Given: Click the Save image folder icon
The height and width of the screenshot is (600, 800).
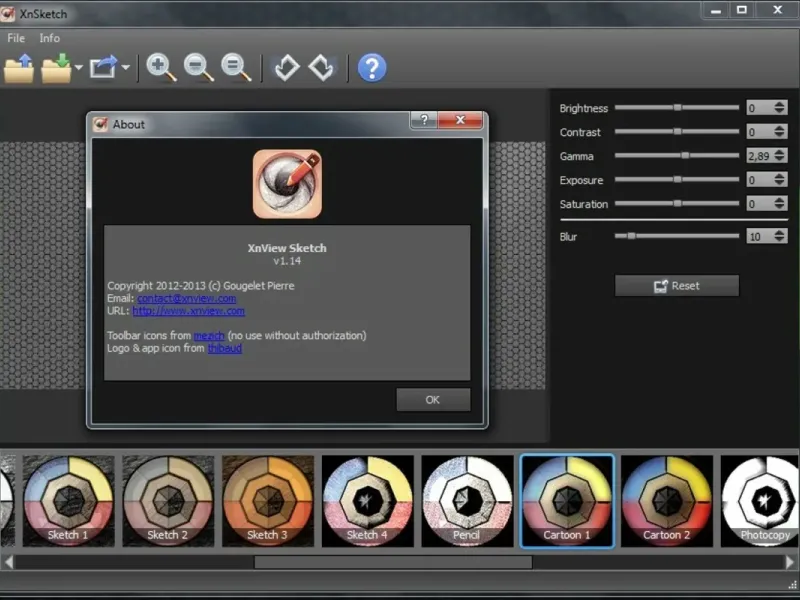Looking at the screenshot, I should pos(56,68).
